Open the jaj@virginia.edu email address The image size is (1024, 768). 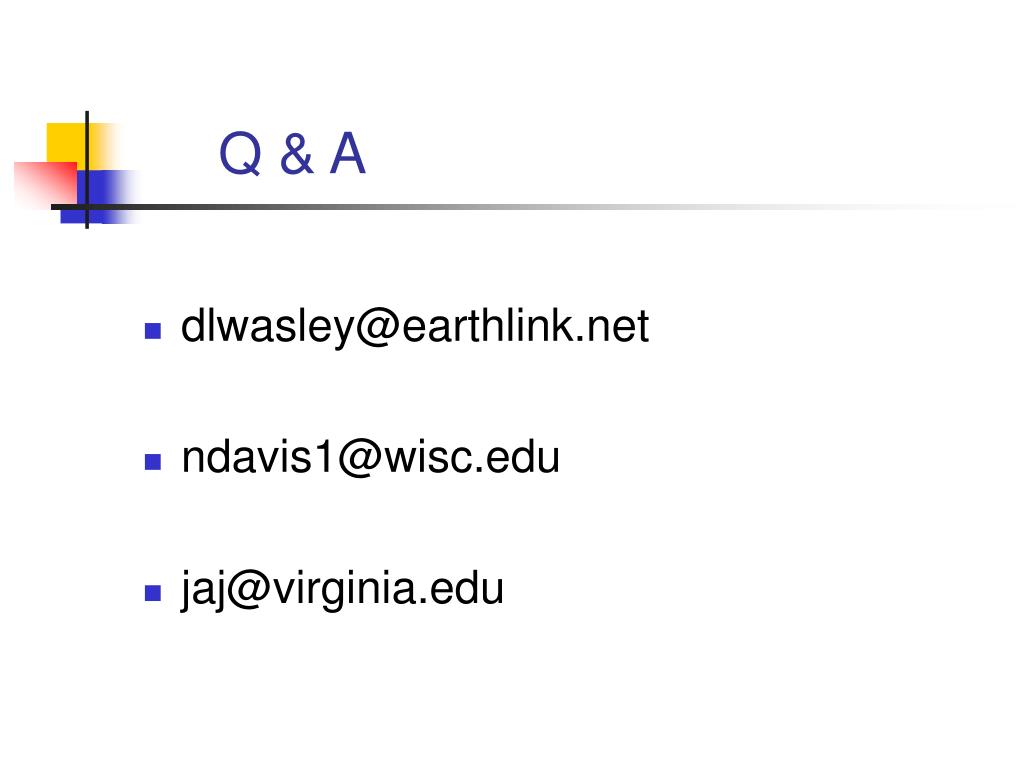342,589
